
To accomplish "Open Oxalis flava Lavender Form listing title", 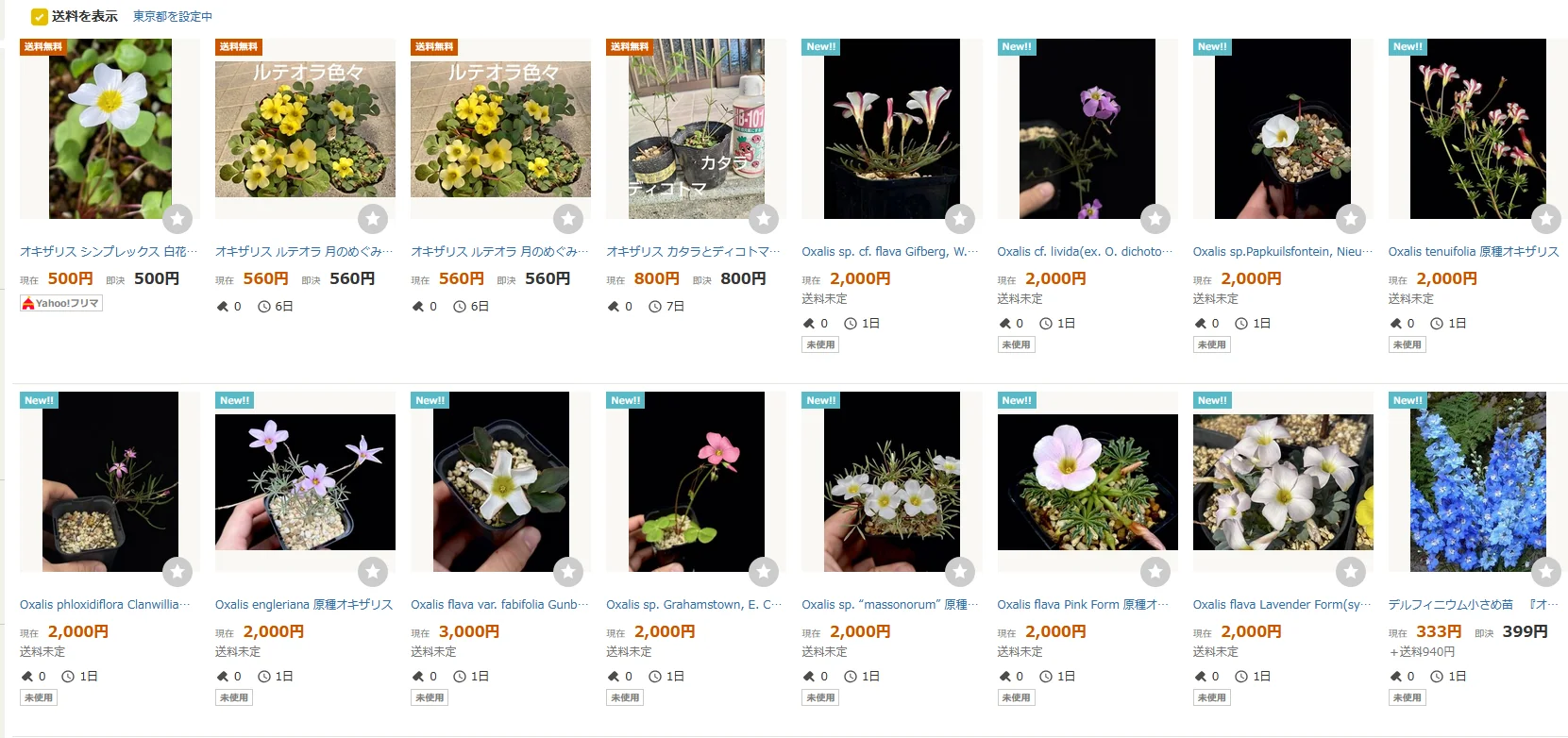I will pyautogui.click(x=1282, y=604).
